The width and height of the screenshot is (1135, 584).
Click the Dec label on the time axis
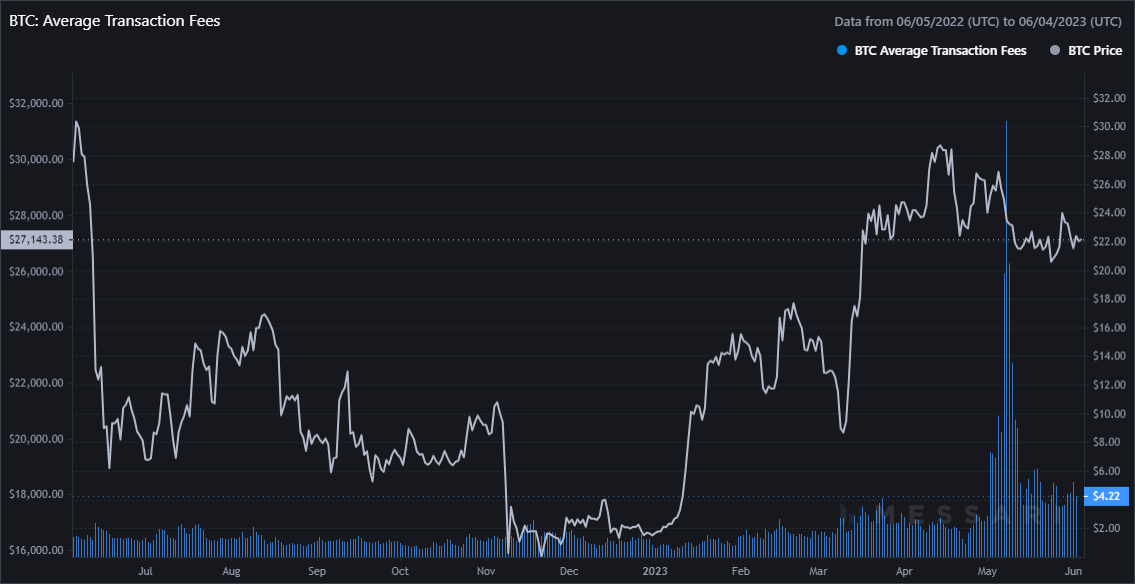pyautogui.click(x=568, y=570)
